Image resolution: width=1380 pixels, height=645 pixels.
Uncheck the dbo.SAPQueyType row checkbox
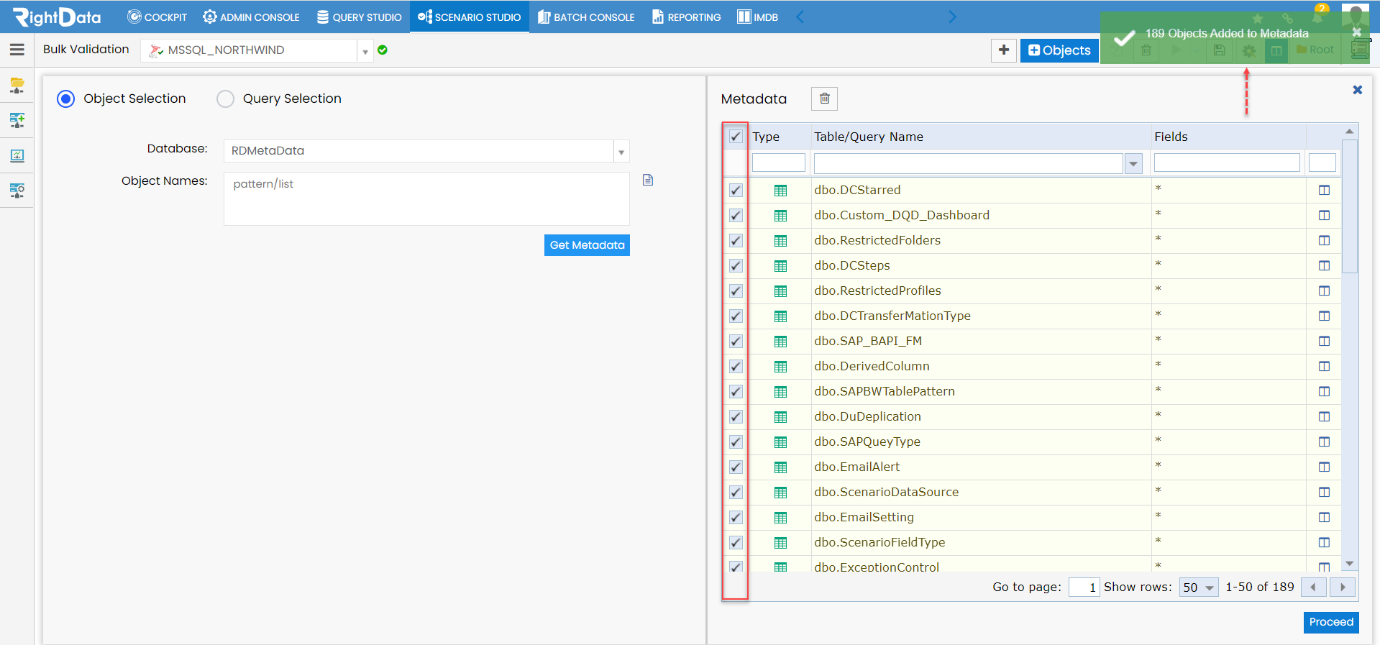click(736, 442)
